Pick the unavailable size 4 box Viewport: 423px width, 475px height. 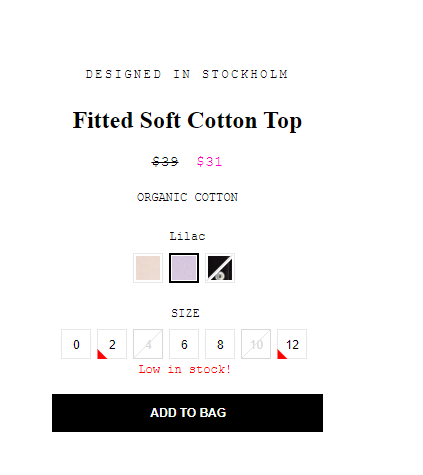click(148, 344)
